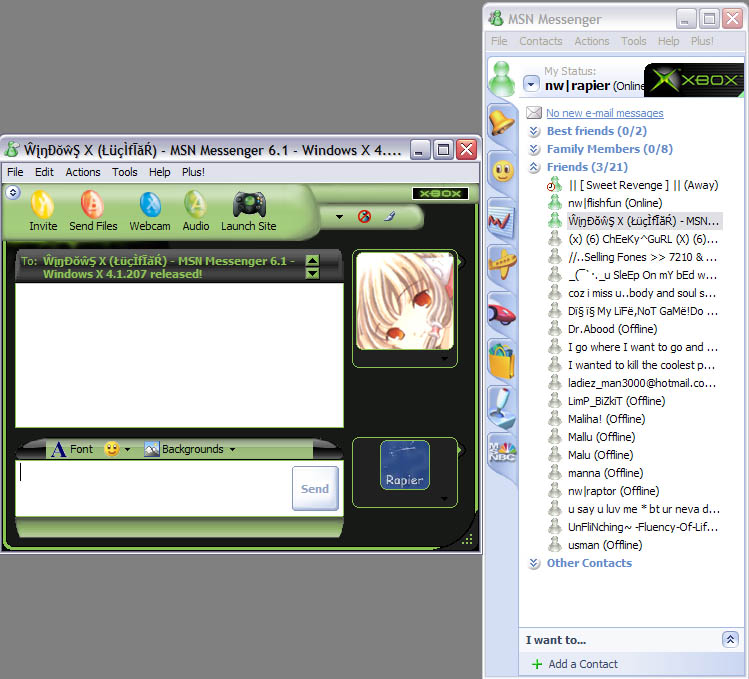Open Help menu in conversation window
749x679 pixels.
159,172
